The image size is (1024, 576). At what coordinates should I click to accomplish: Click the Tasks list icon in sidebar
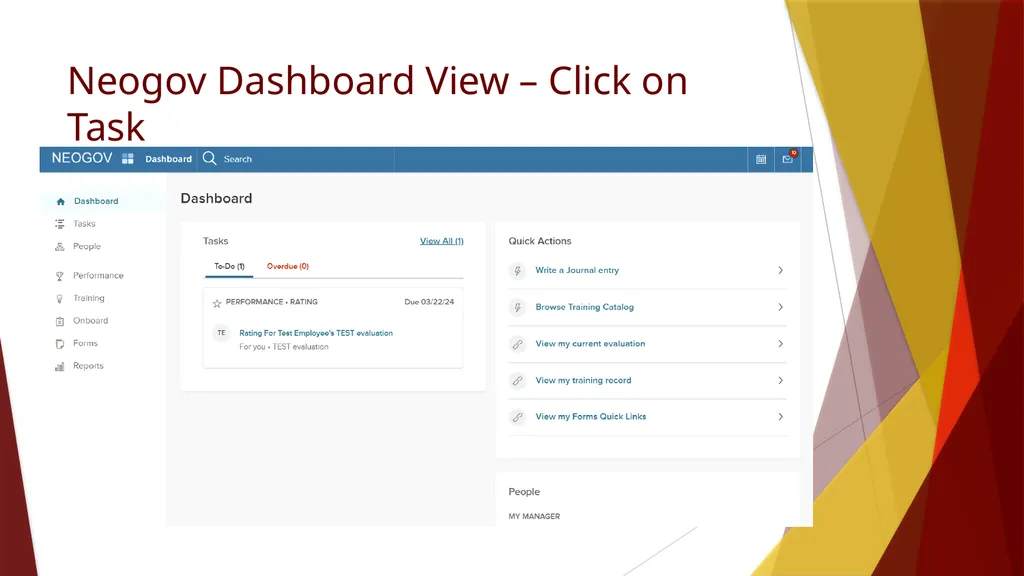[59, 224]
